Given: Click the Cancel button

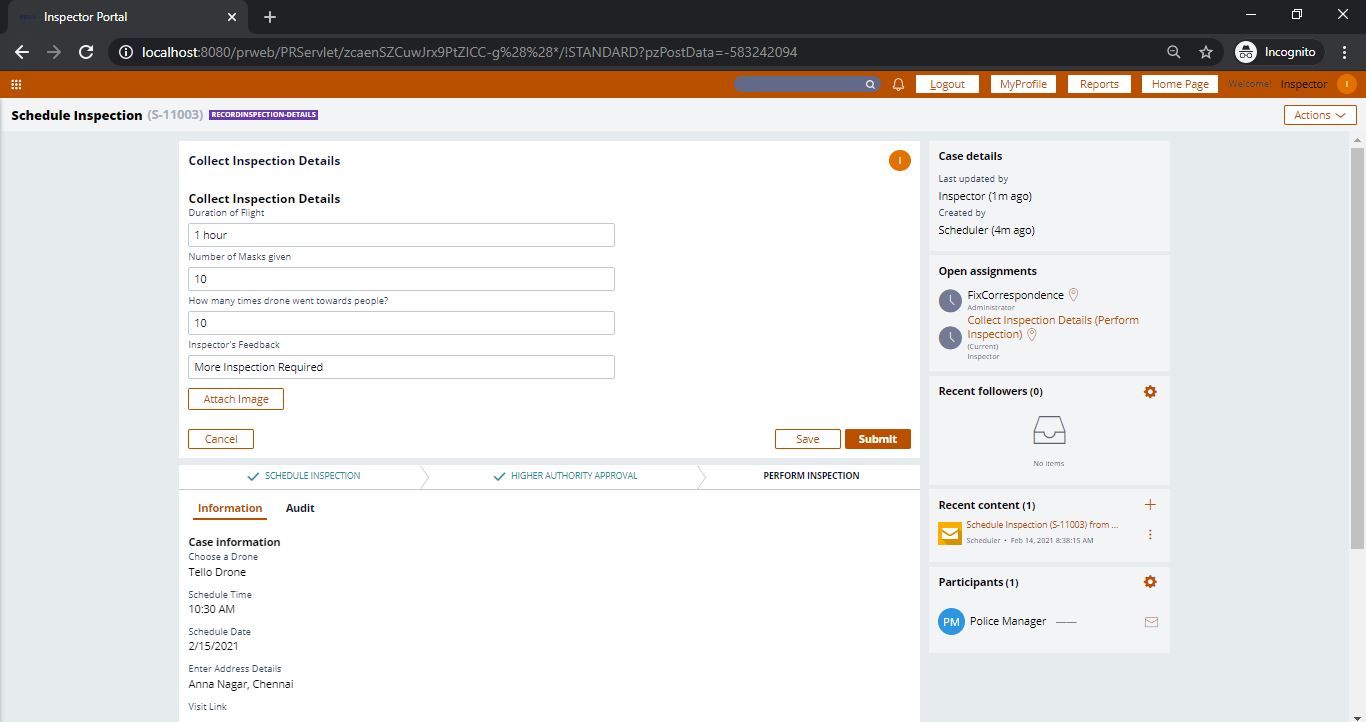Looking at the screenshot, I should point(221,439).
